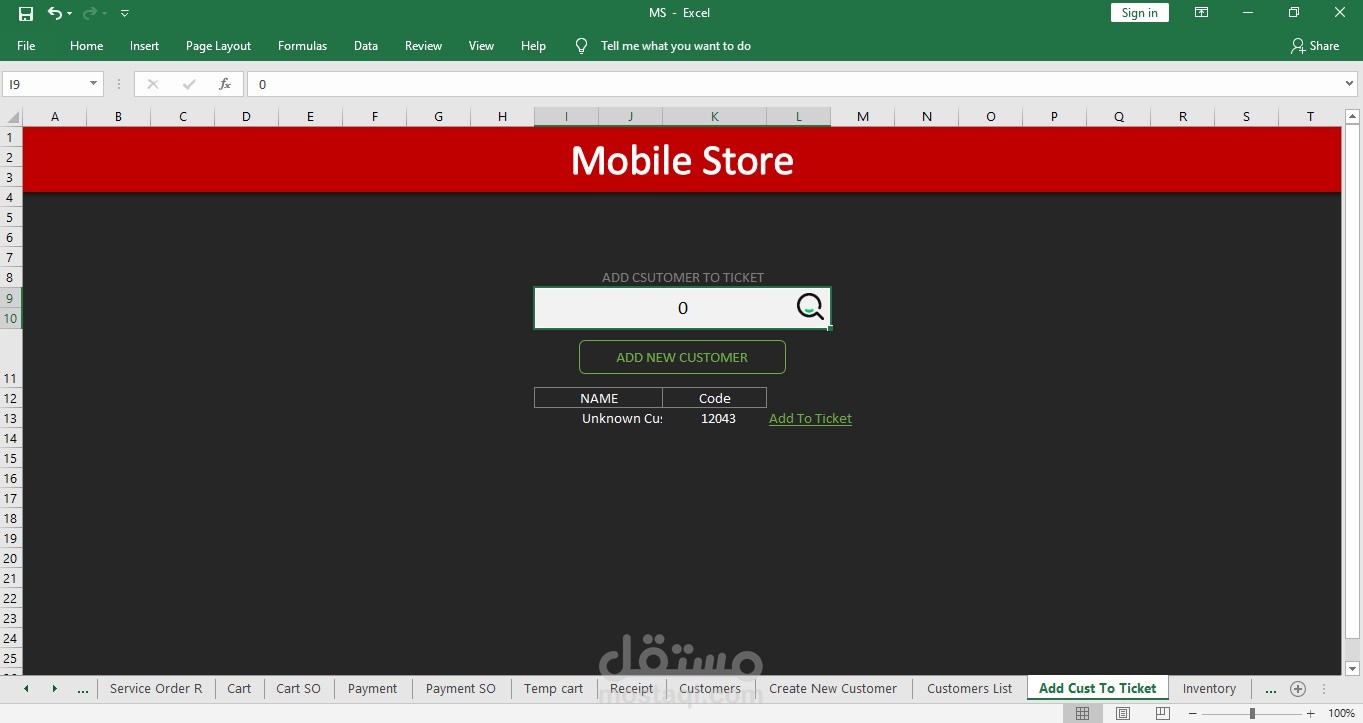Open the Undo history dropdown arrow
The width and height of the screenshot is (1363, 723).
tap(69, 13)
